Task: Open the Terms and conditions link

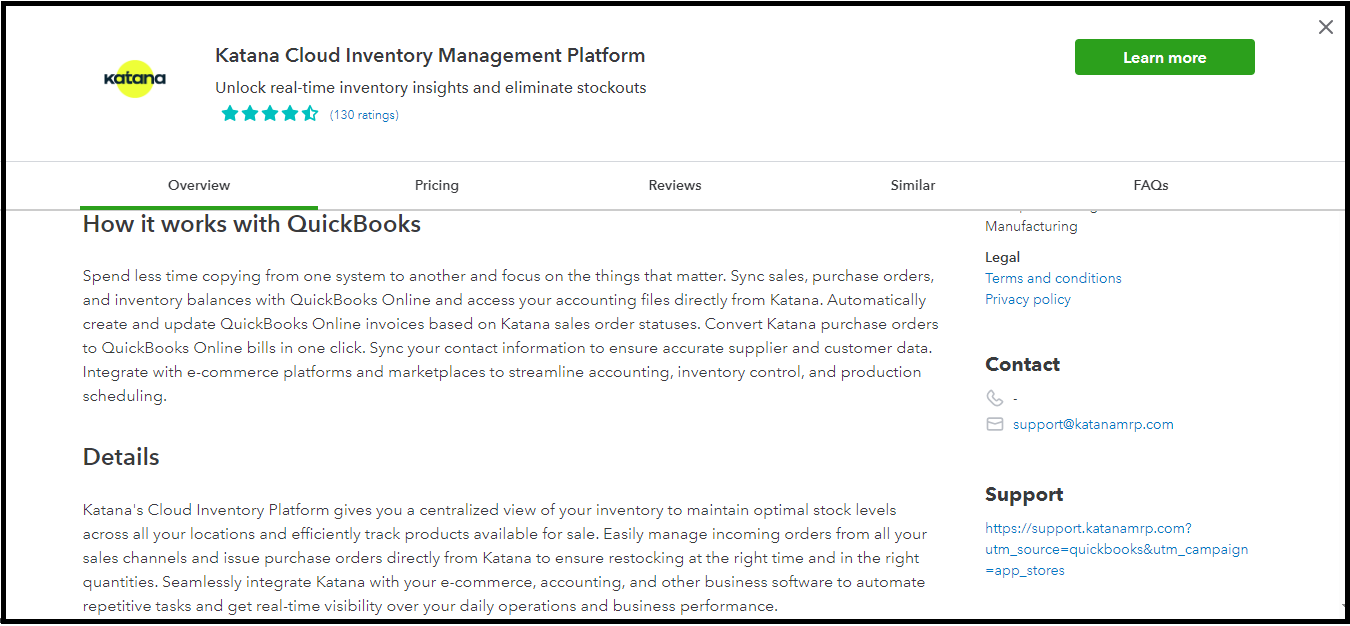Action: [1053, 278]
